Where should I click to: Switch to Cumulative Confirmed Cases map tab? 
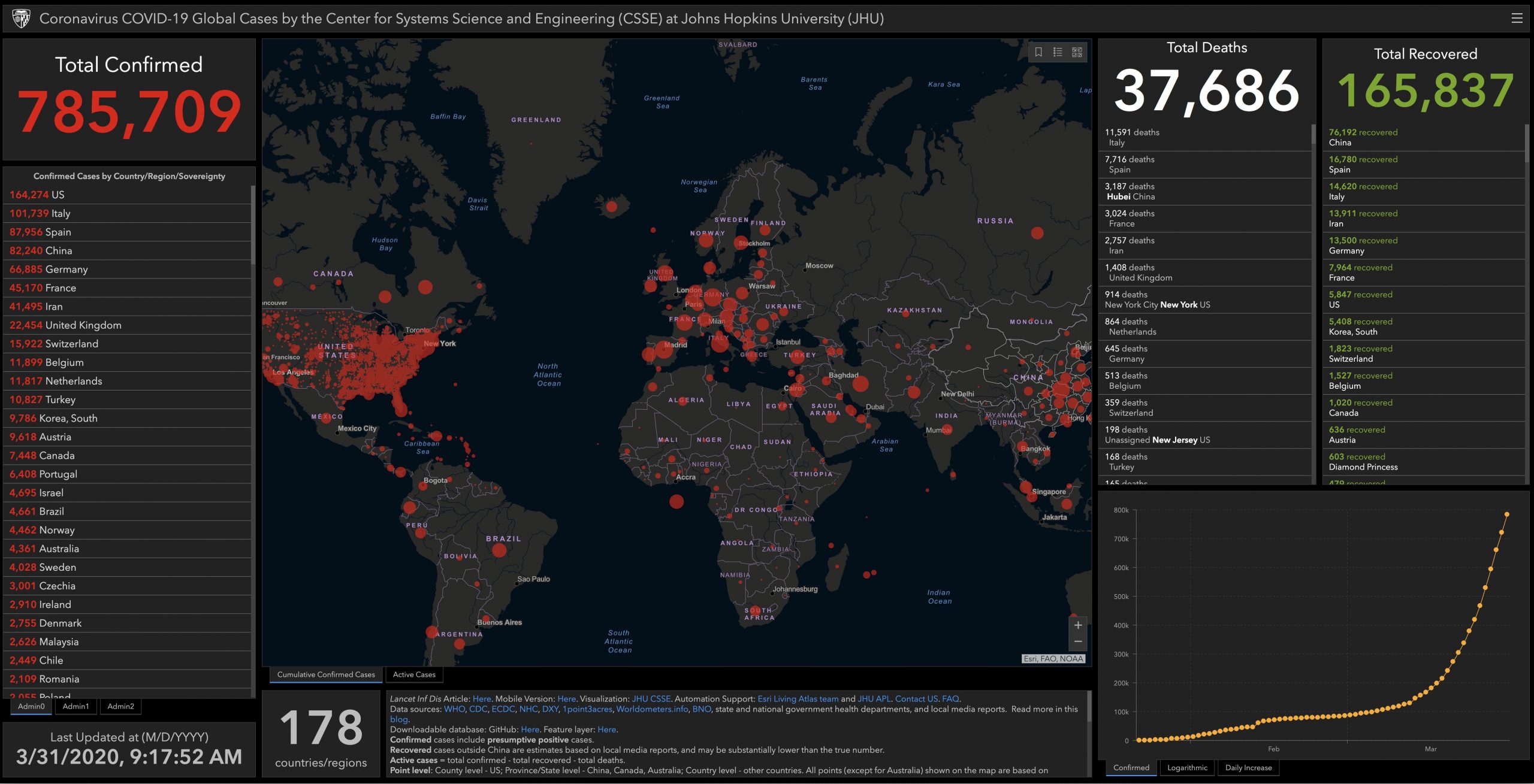326,674
